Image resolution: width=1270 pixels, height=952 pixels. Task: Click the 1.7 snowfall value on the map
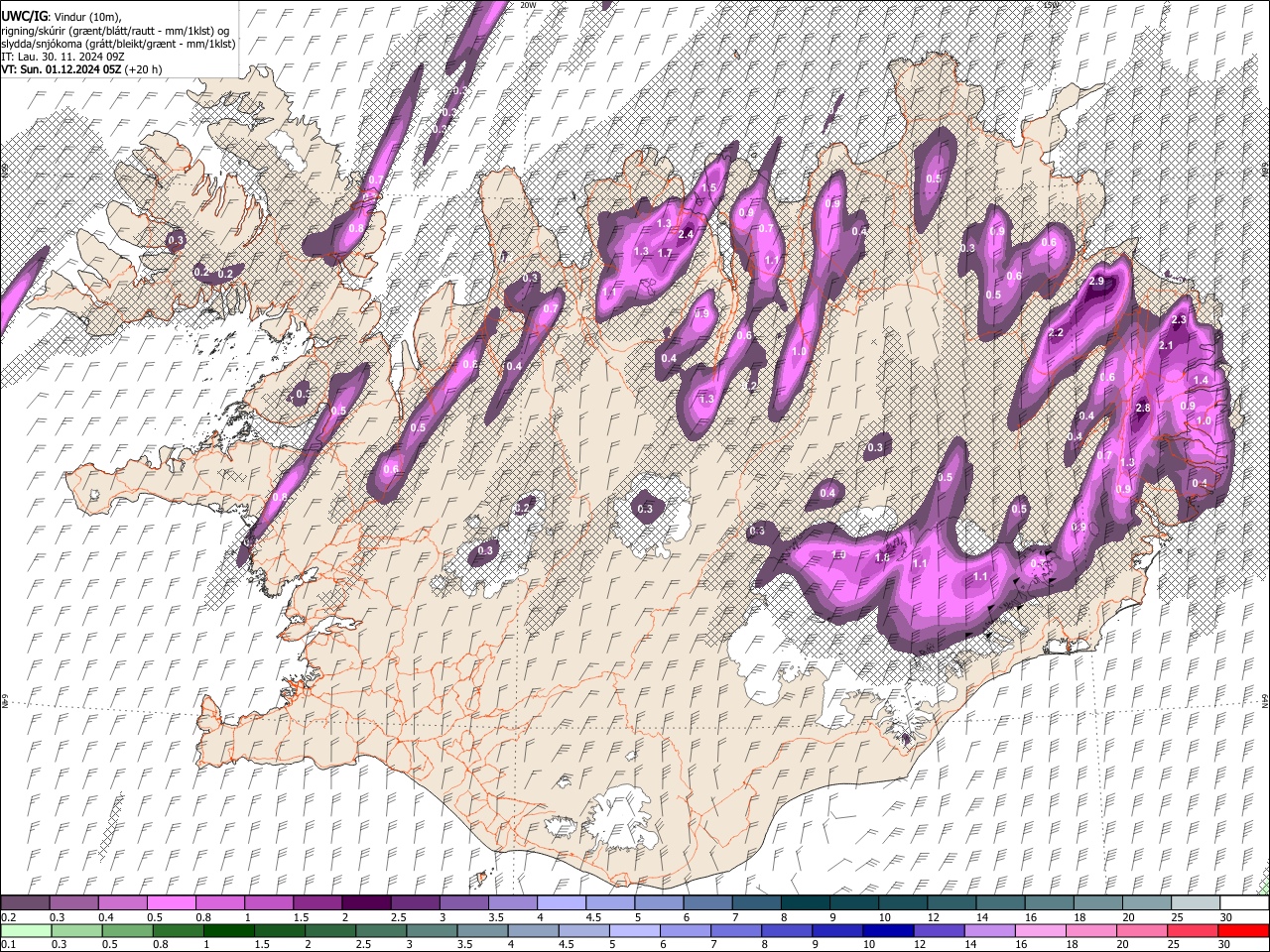pyautogui.click(x=665, y=254)
